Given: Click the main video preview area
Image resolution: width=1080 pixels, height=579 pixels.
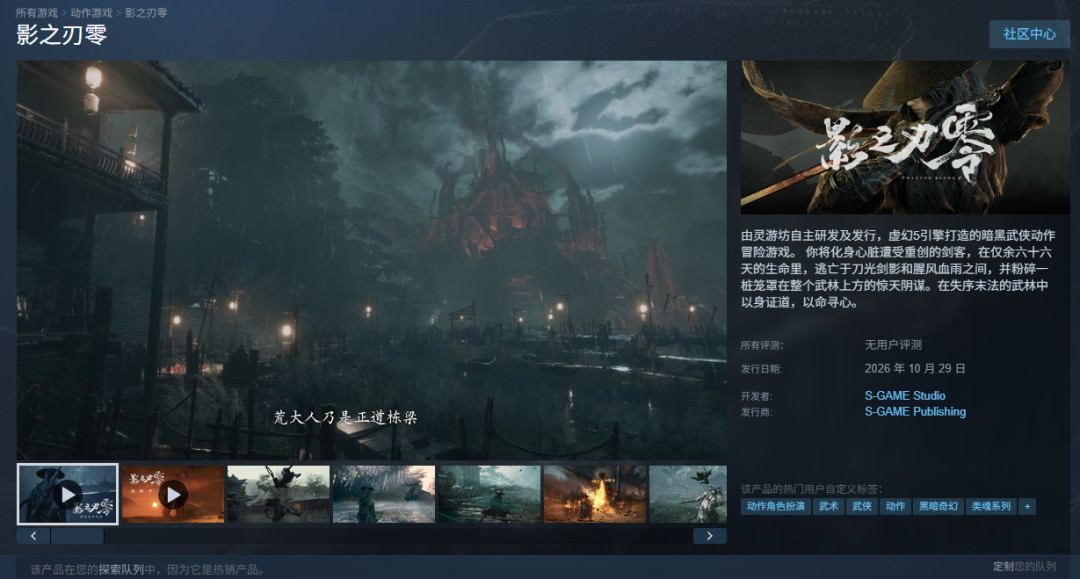Looking at the screenshot, I should point(372,260).
